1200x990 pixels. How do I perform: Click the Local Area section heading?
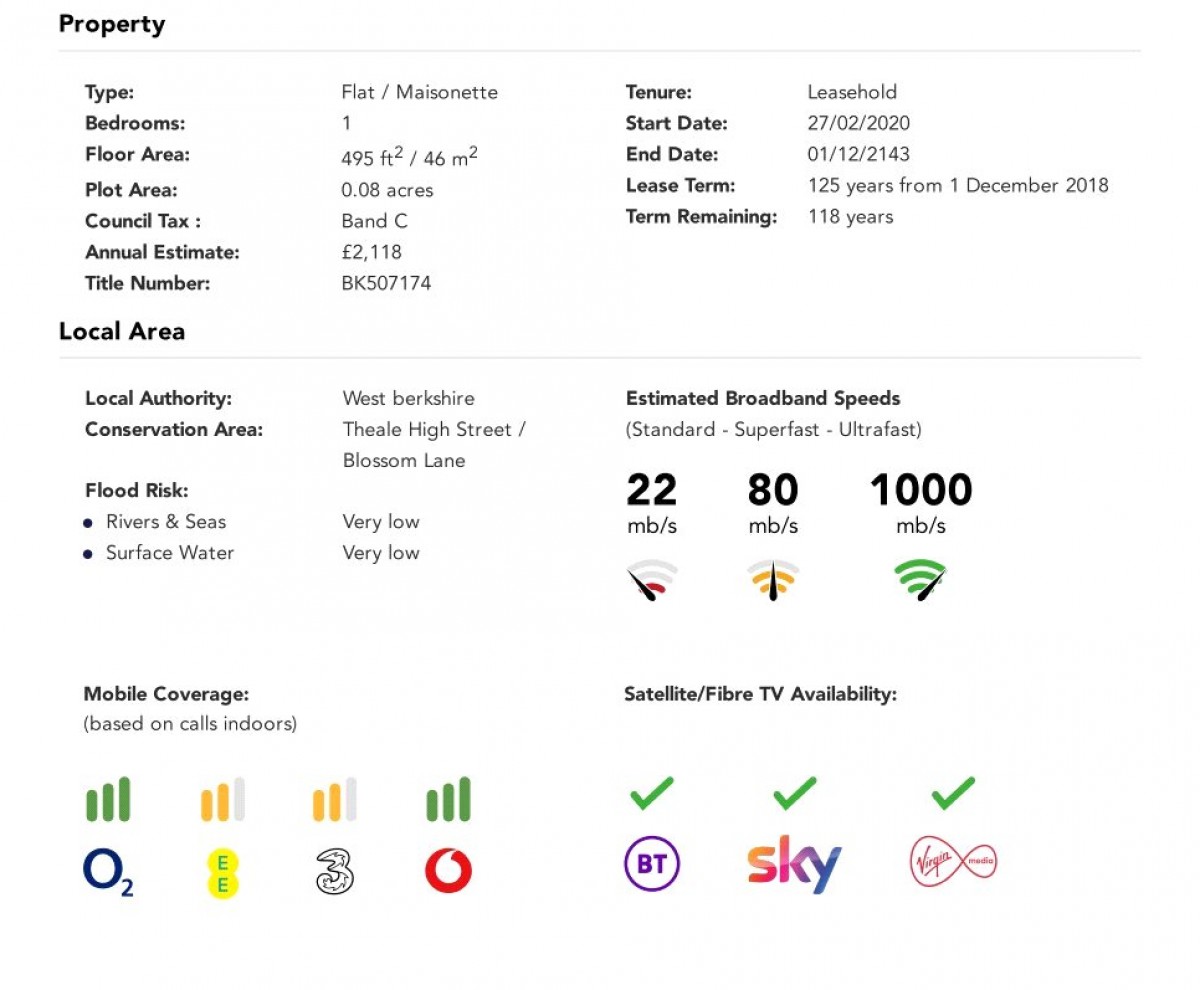[x=122, y=331]
